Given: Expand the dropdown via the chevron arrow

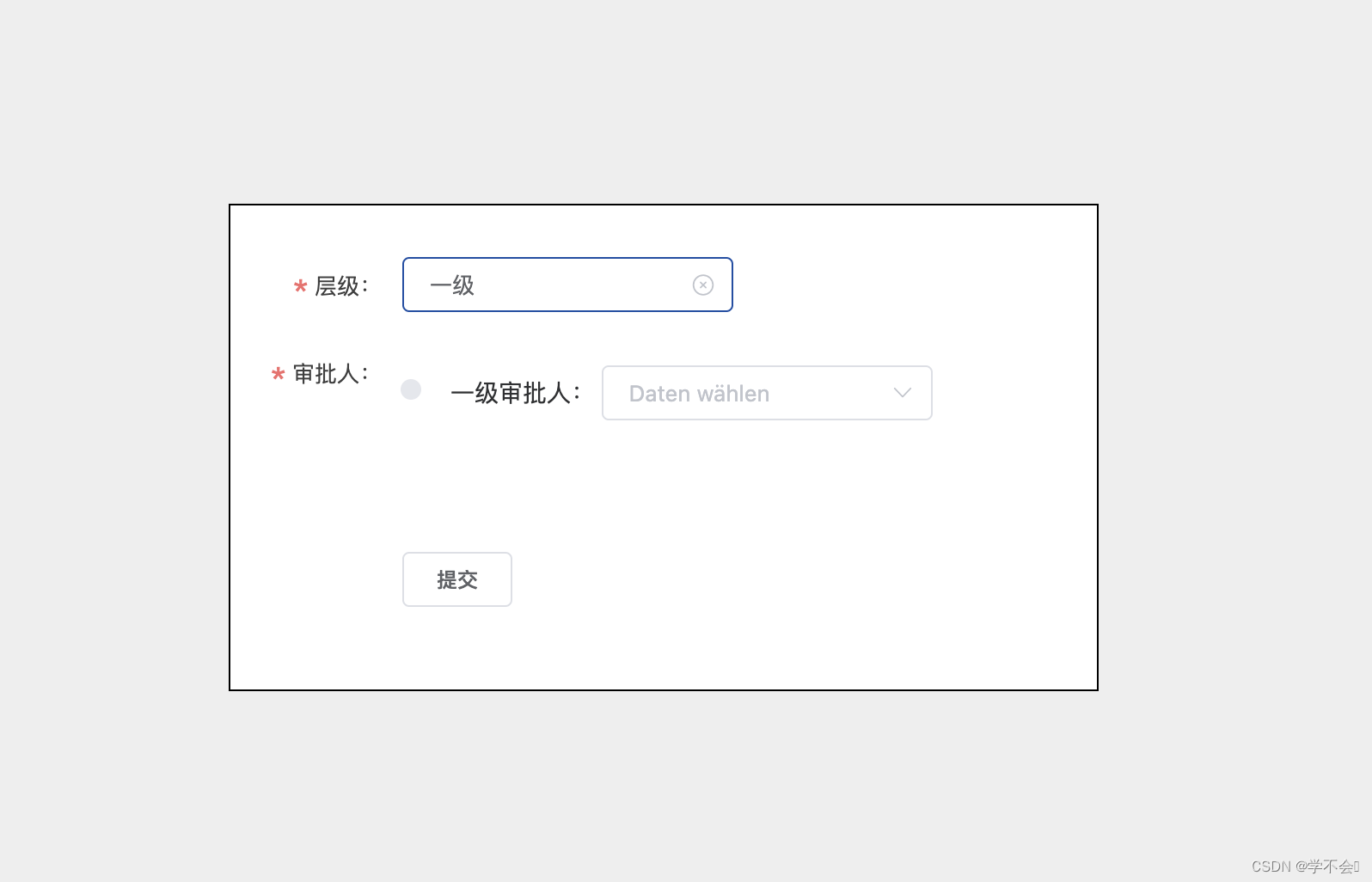Looking at the screenshot, I should (x=902, y=393).
